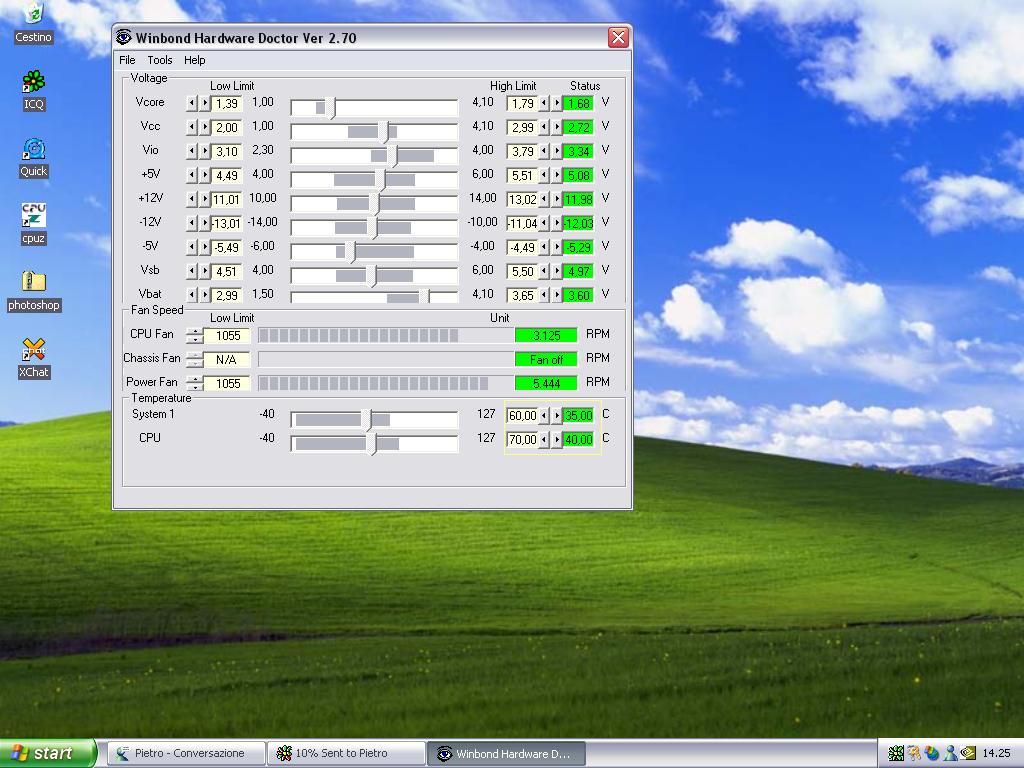
Task: Increase +12V low limit with right arrow
Action: (204, 199)
